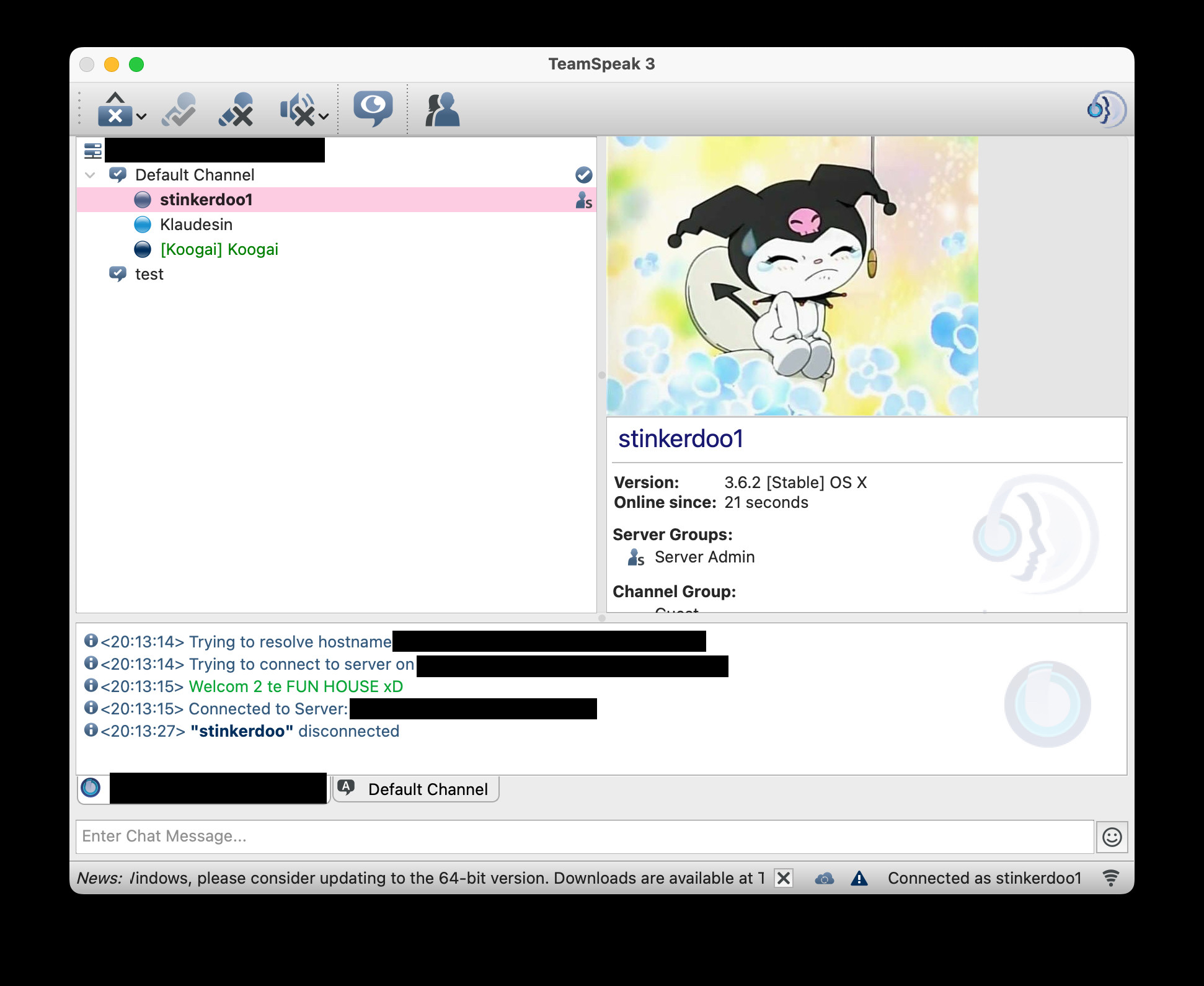
Task: Toggle the away status speech bubble icon
Action: tap(373, 109)
